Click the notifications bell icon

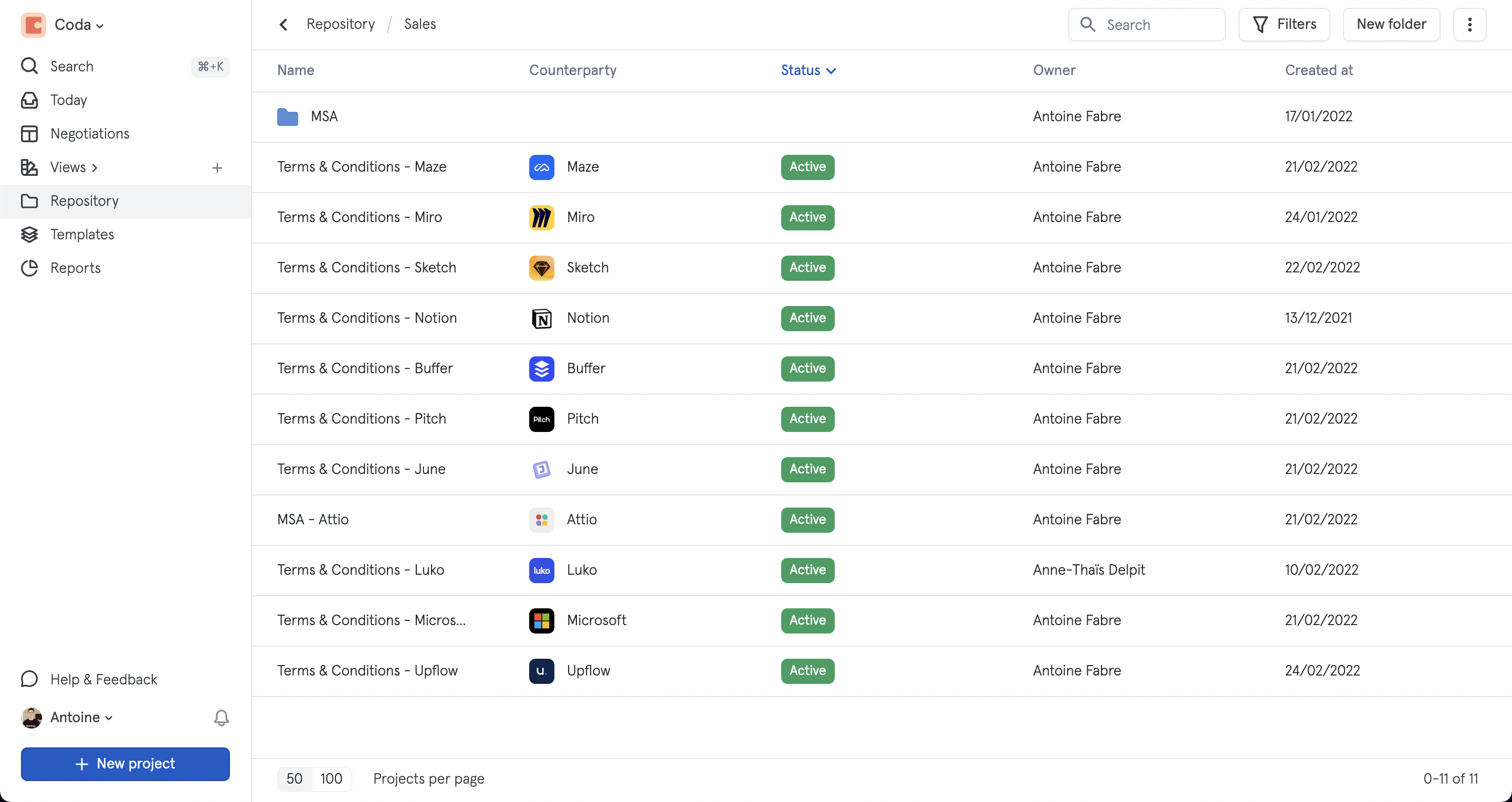pos(221,717)
